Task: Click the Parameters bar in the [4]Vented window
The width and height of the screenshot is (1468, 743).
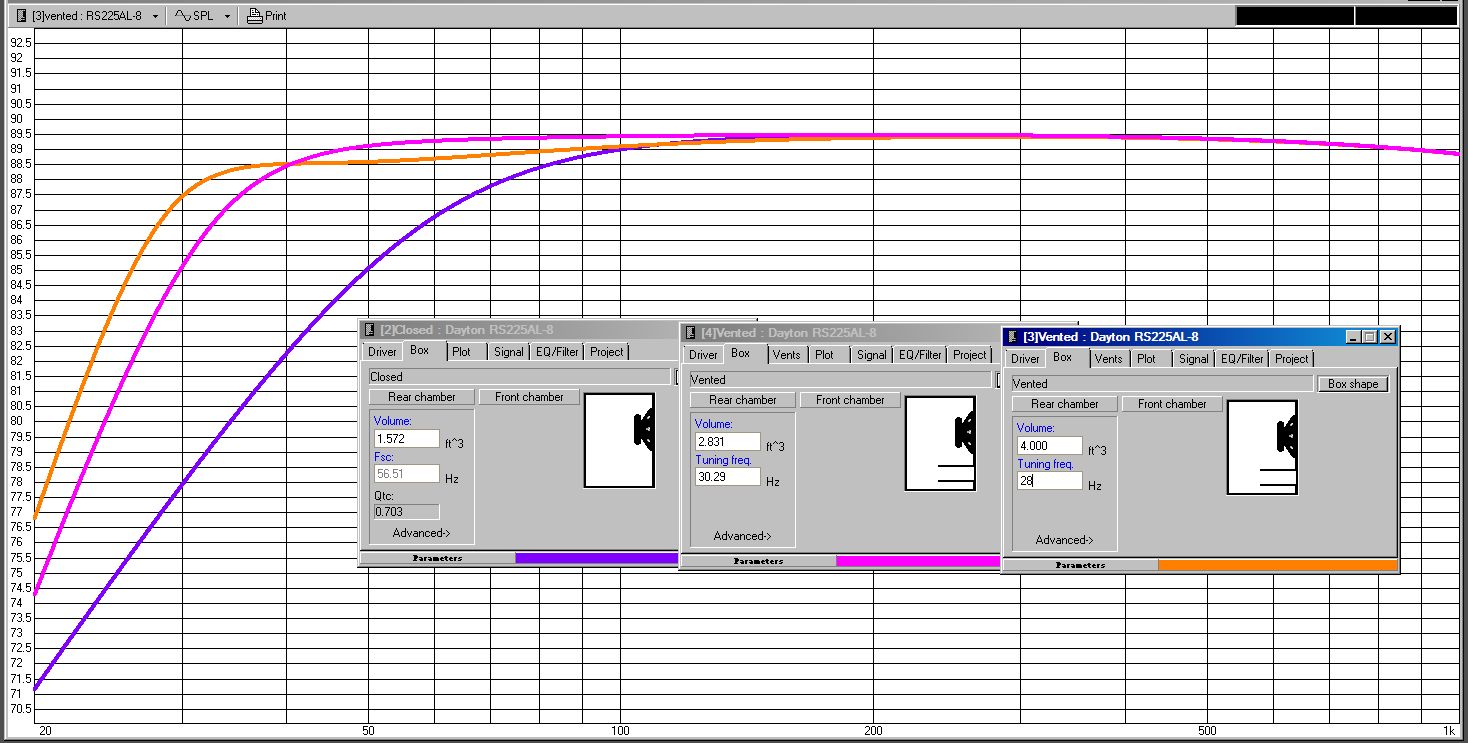Action: [758, 561]
